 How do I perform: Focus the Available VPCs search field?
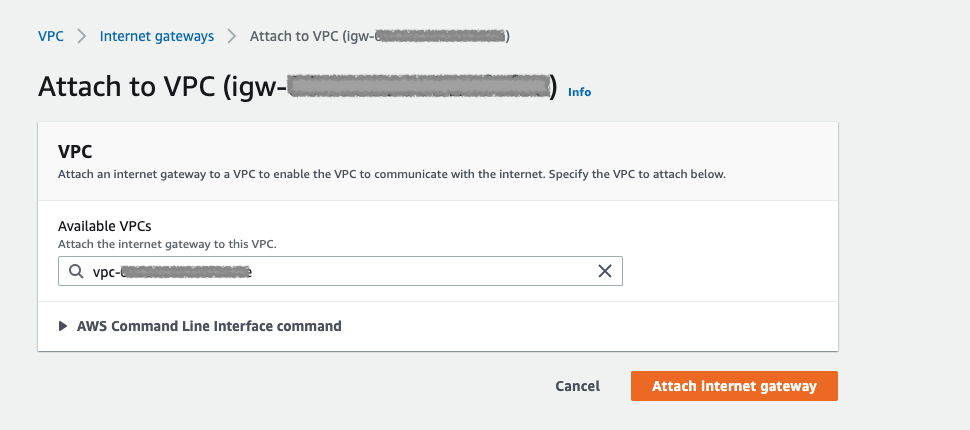340,271
